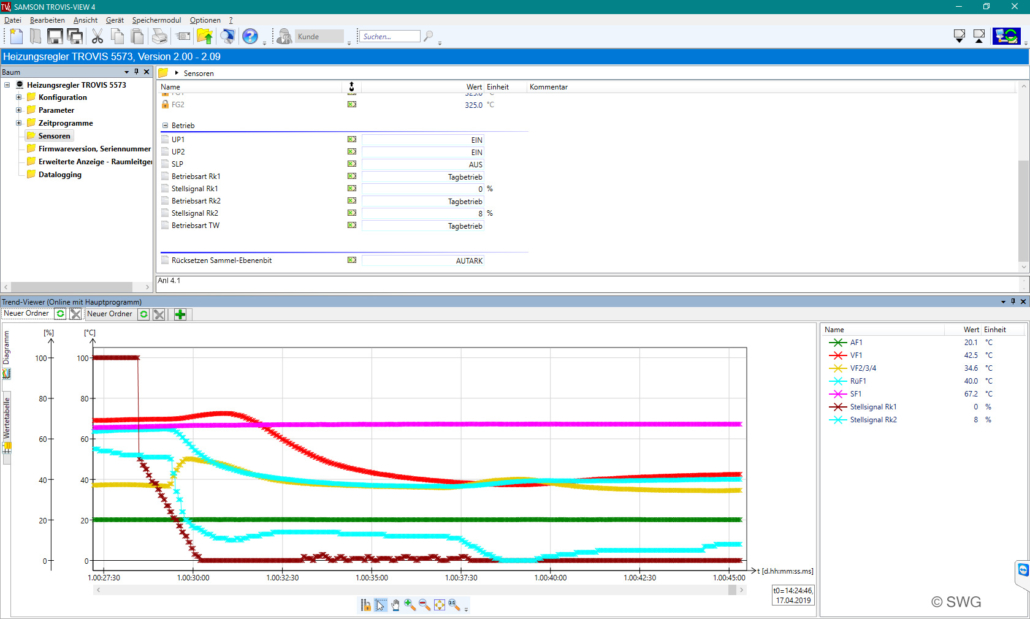This screenshot has height=619, width=1030.
Task: Click the Save All double-floppy icon
Action: [76, 36]
